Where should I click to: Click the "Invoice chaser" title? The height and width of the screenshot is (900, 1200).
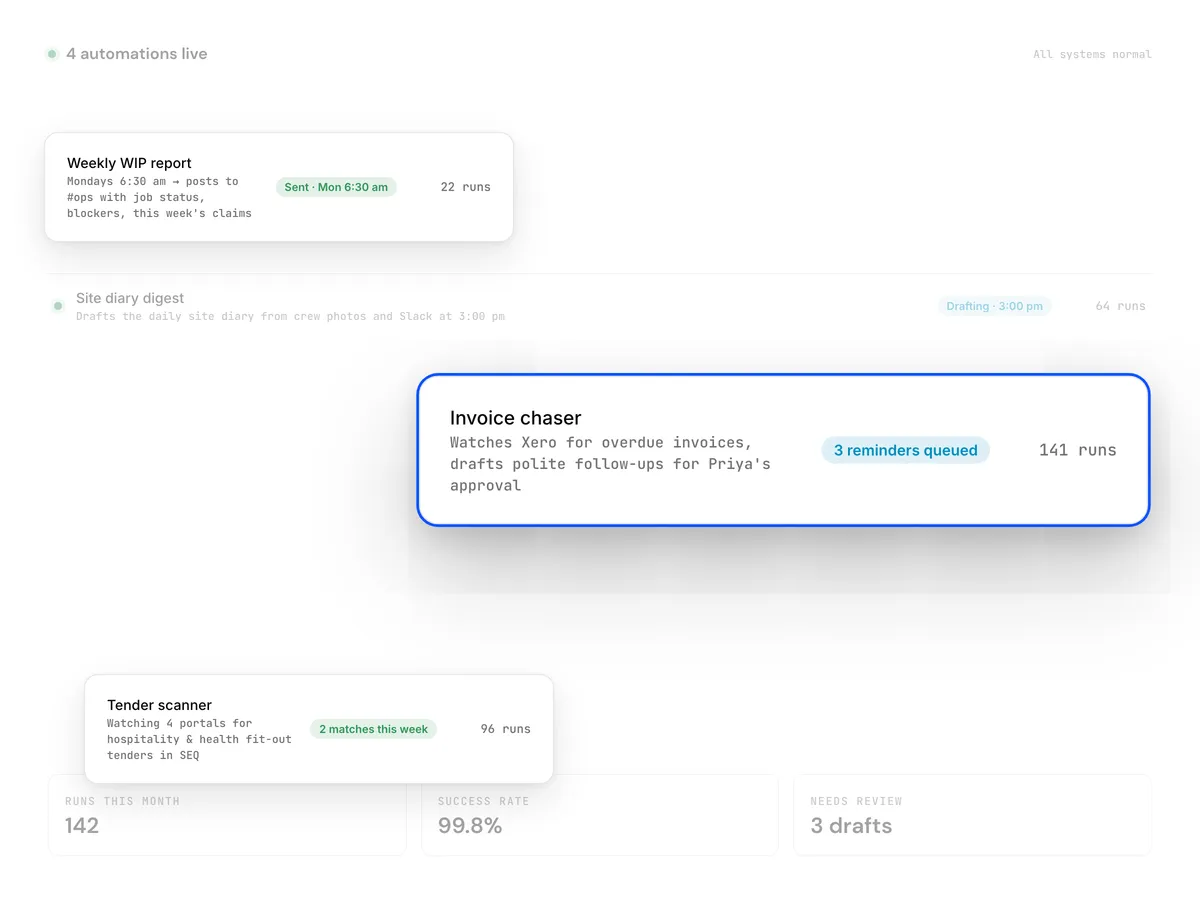pyautogui.click(x=515, y=418)
